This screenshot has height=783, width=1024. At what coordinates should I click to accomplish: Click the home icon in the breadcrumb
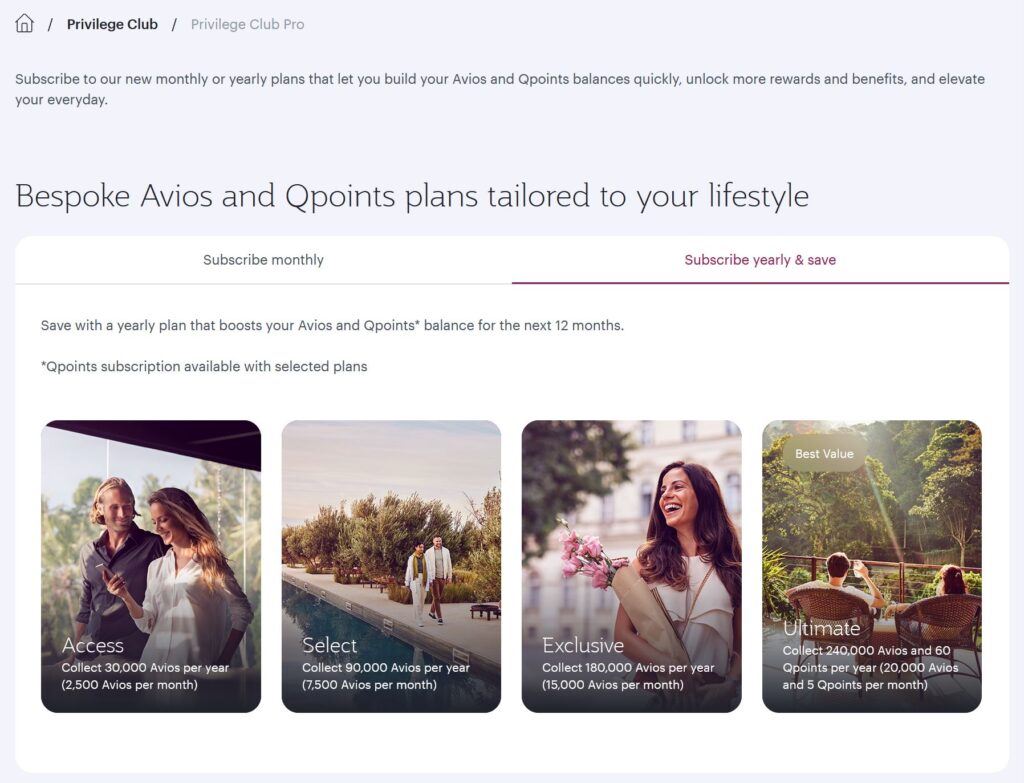pos(25,24)
